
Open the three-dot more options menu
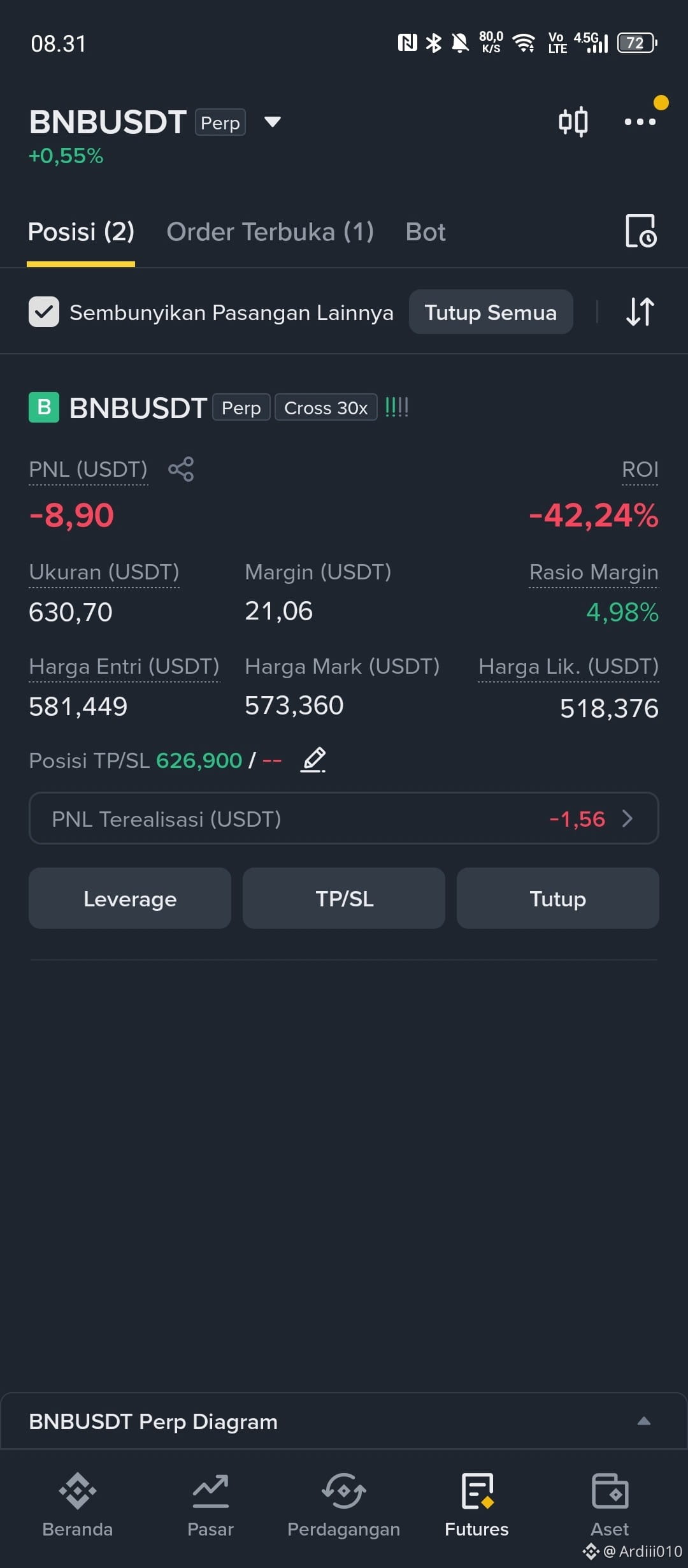(x=640, y=121)
